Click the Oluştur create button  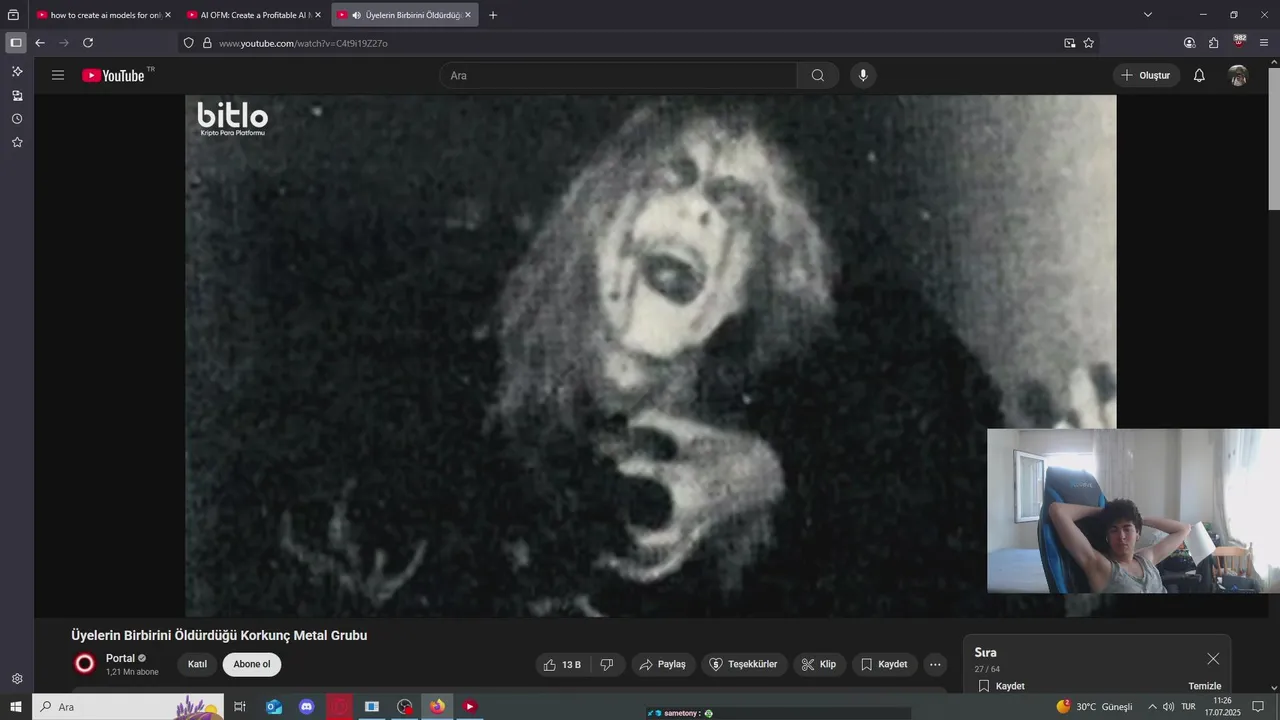pos(1146,75)
